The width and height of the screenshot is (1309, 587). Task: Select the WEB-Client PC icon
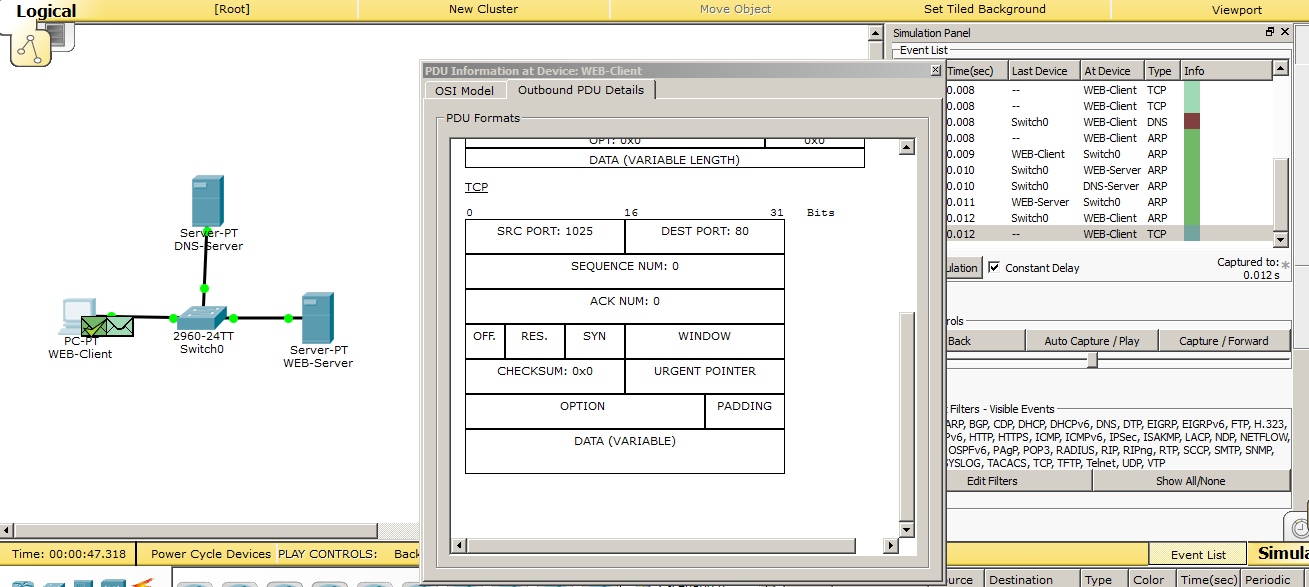coord(79,317)
